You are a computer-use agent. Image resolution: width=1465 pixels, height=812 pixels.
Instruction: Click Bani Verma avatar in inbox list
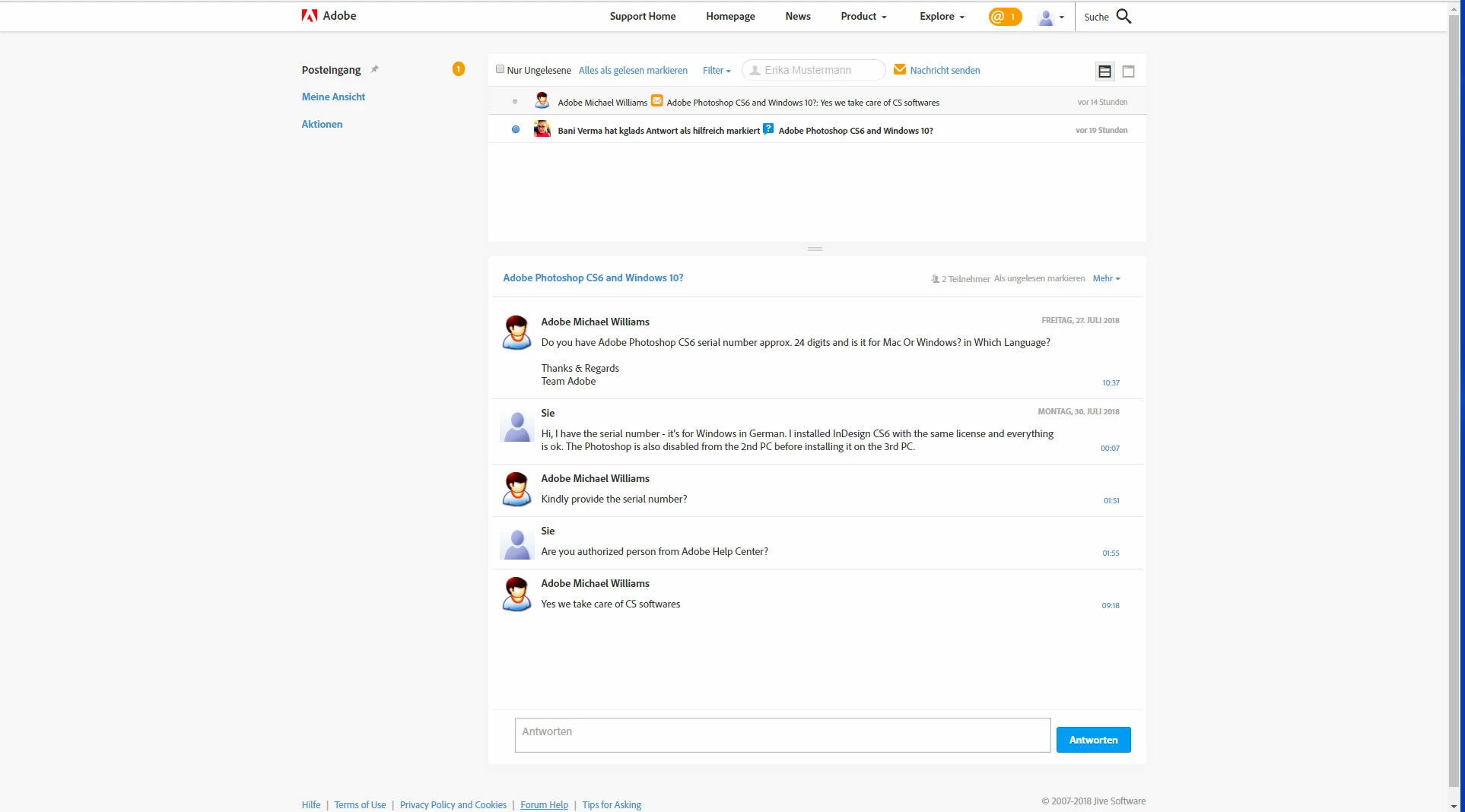pyautogui.click(x=542, y=128)
